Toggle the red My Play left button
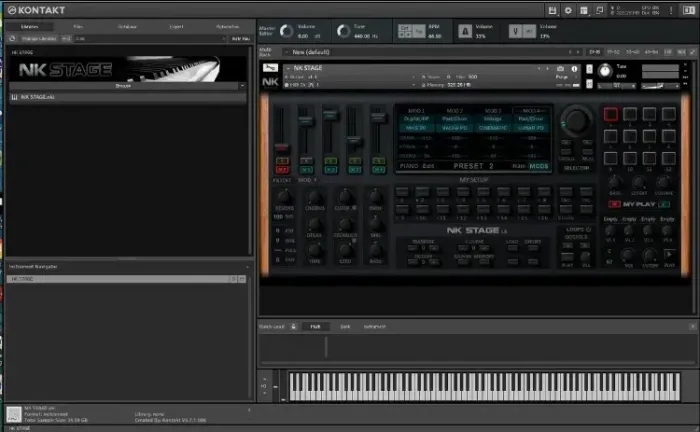The height and width of the screenshot is (432, 700). tap(614, 204)
